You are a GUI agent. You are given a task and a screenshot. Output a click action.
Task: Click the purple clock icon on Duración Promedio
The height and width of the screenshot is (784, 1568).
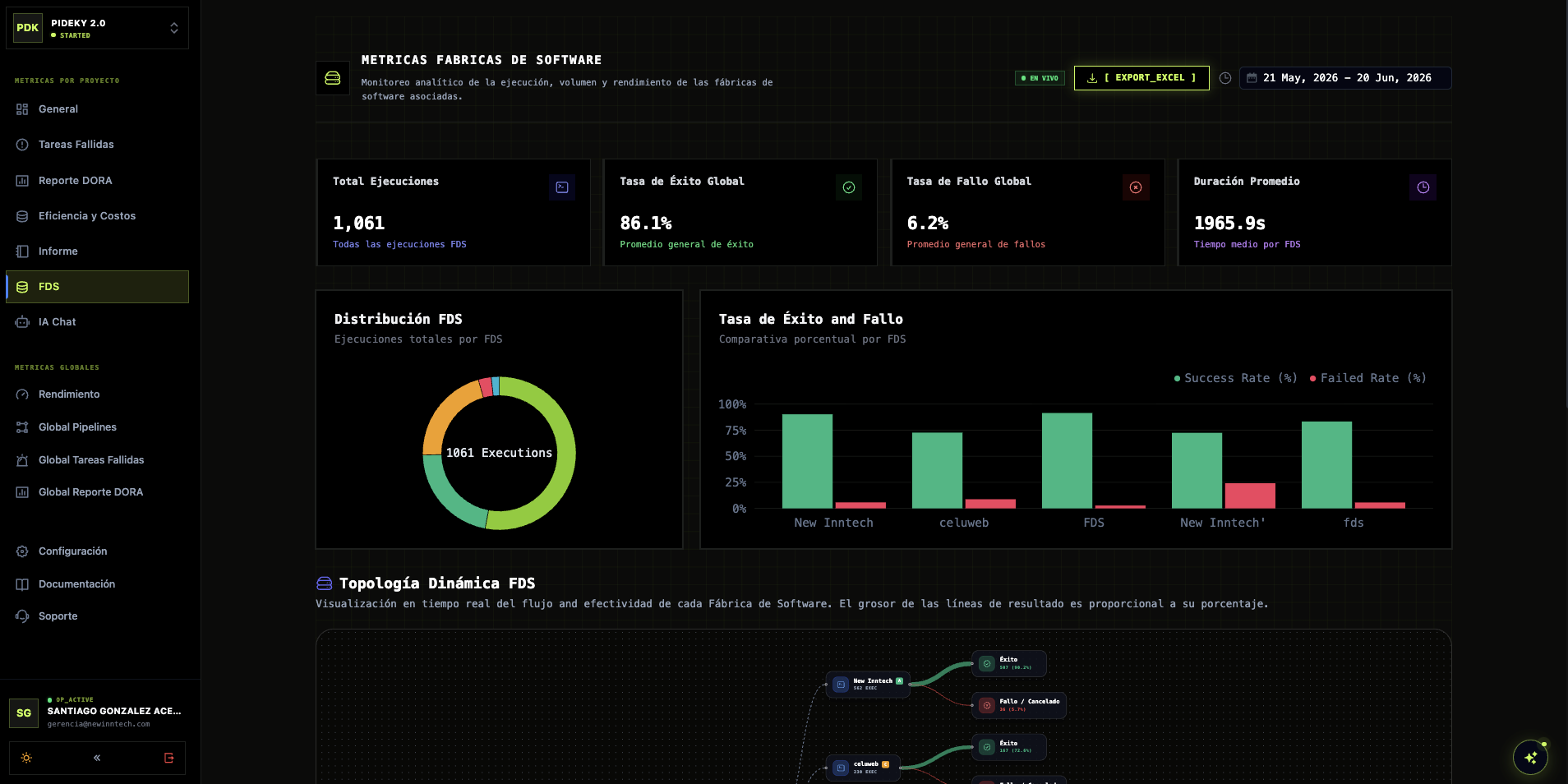[1423, 187]
